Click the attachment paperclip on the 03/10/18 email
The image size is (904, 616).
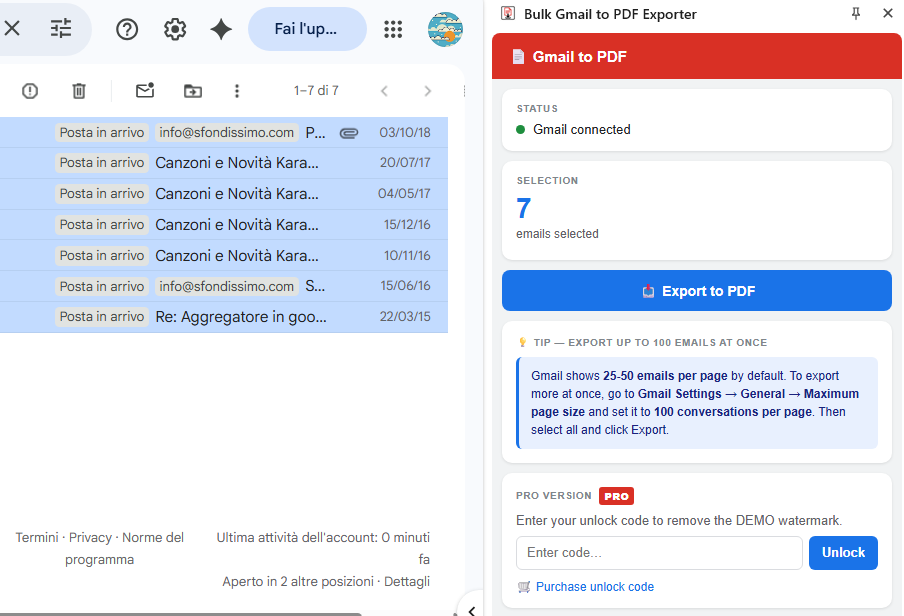click(349, 133)
